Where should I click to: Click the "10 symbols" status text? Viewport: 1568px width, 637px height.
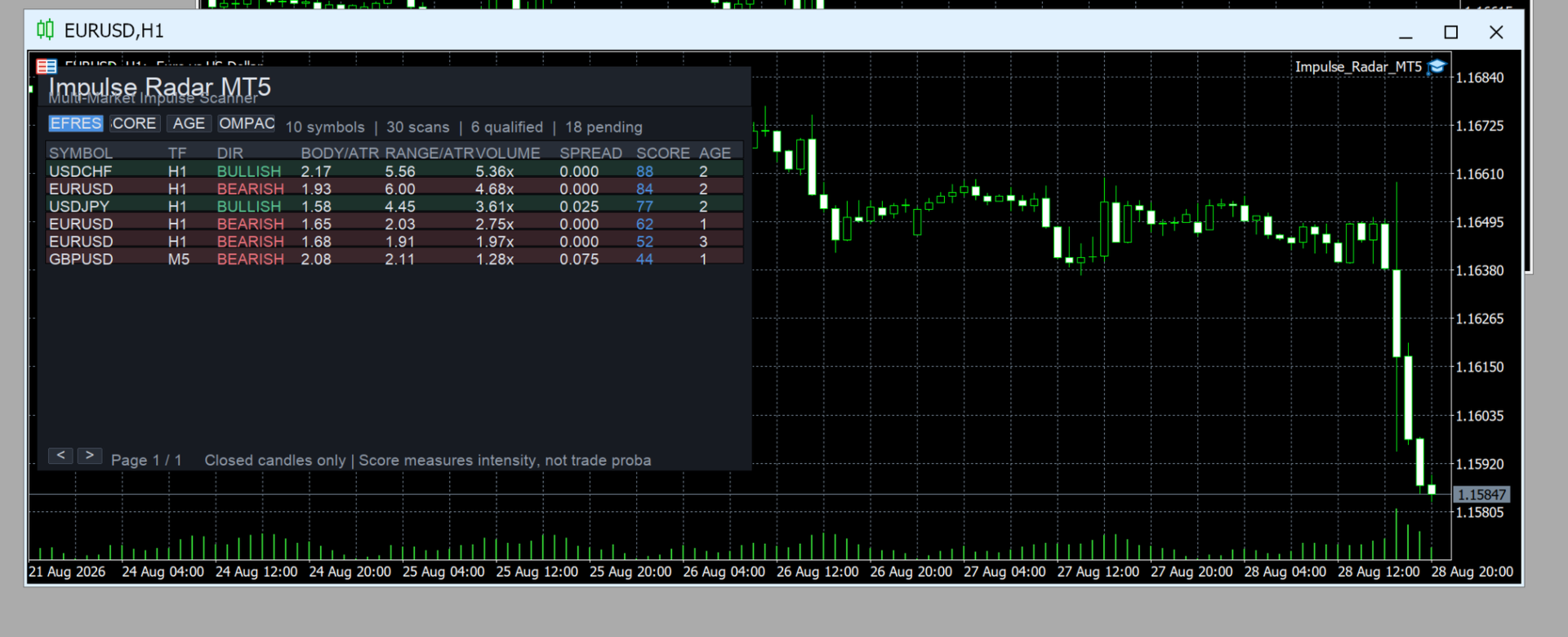325,127
